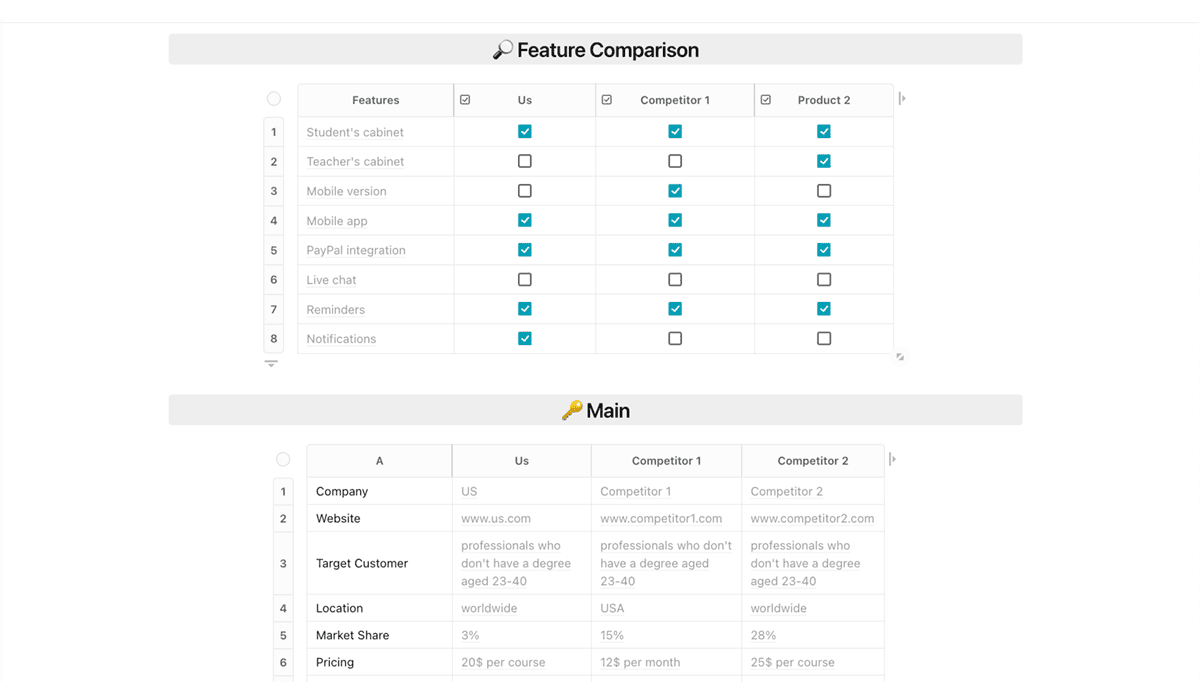This screenshot has width=1200, height=700.
Task: Click the checkbox icon in Competitor 1 header
Action: 606,100
